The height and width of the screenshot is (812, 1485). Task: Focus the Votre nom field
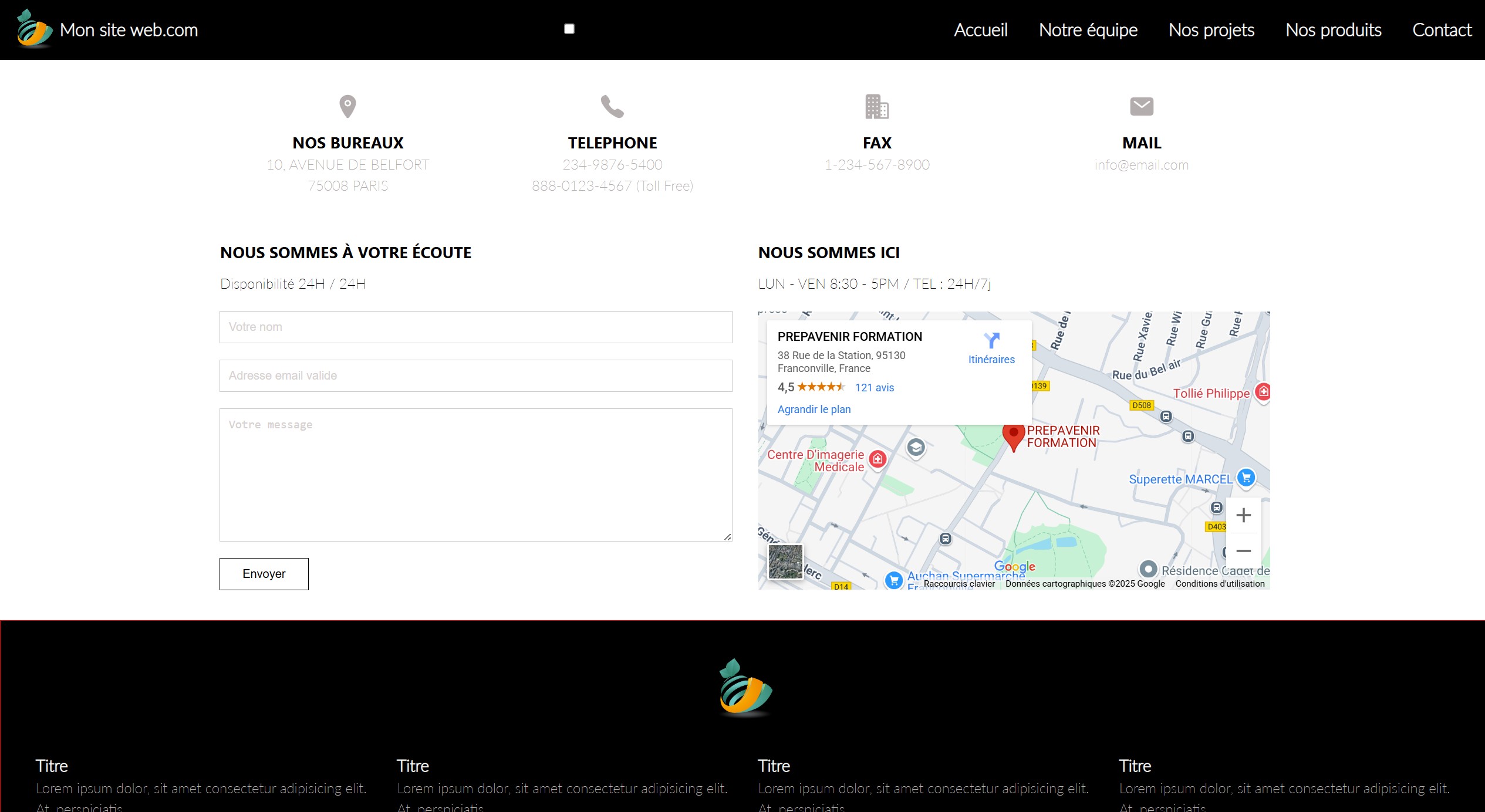[x=475, y=327]
